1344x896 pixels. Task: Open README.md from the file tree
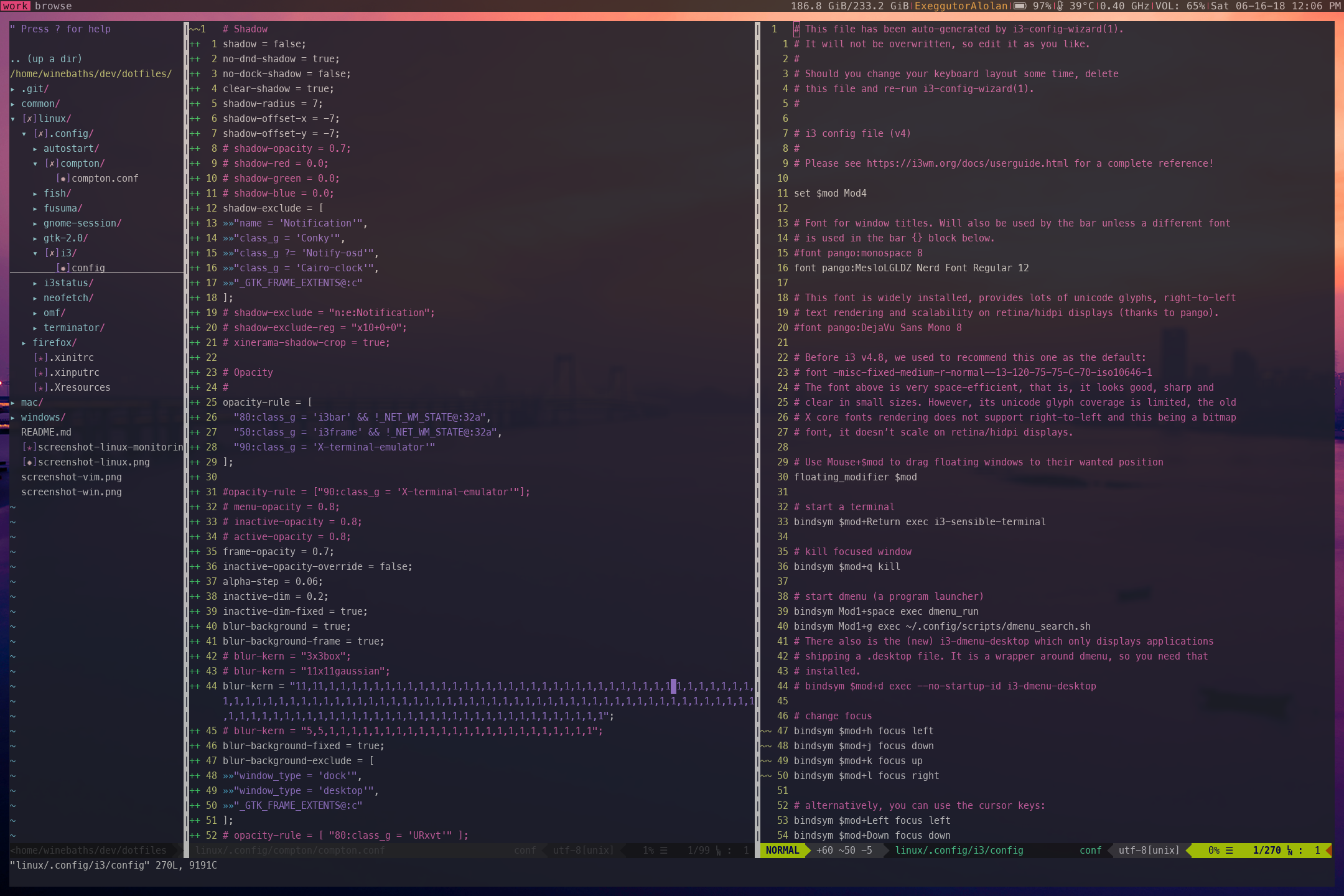46,432
